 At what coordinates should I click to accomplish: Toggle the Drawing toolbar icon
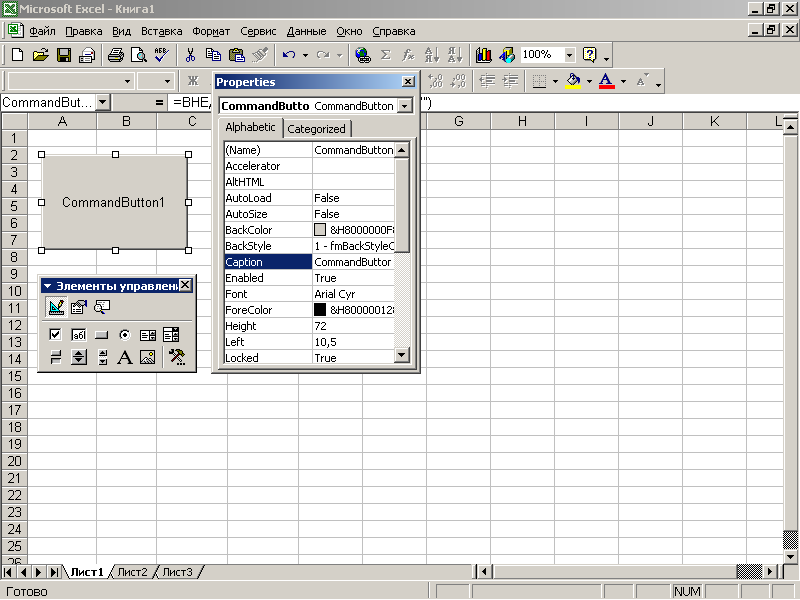(507, 55)
